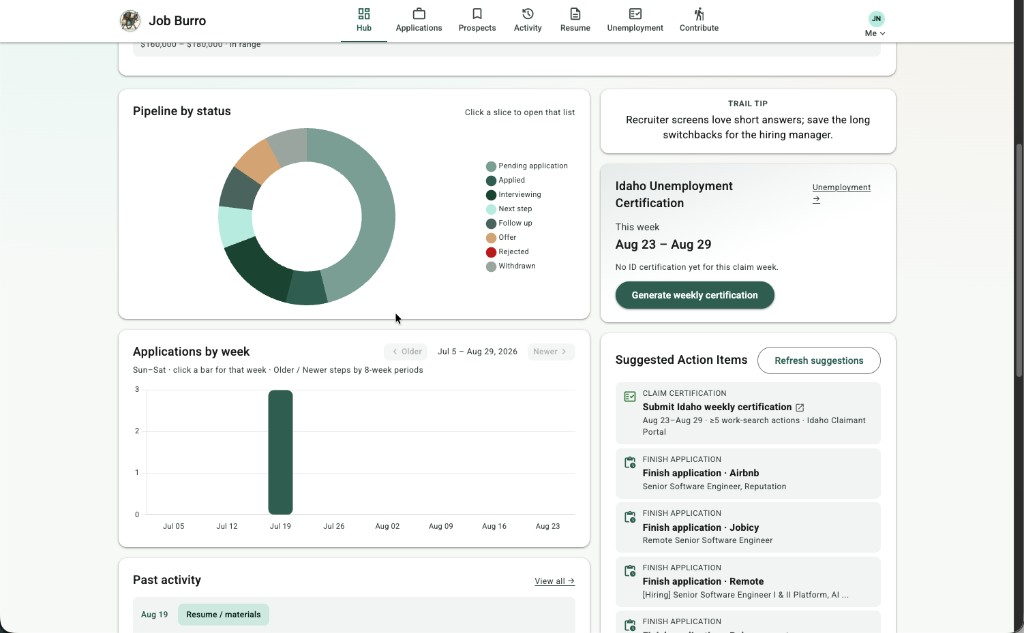Click the Unemployment checklist icon
This screenshot has width=1024, height=633.
click(x=635, y=14)
